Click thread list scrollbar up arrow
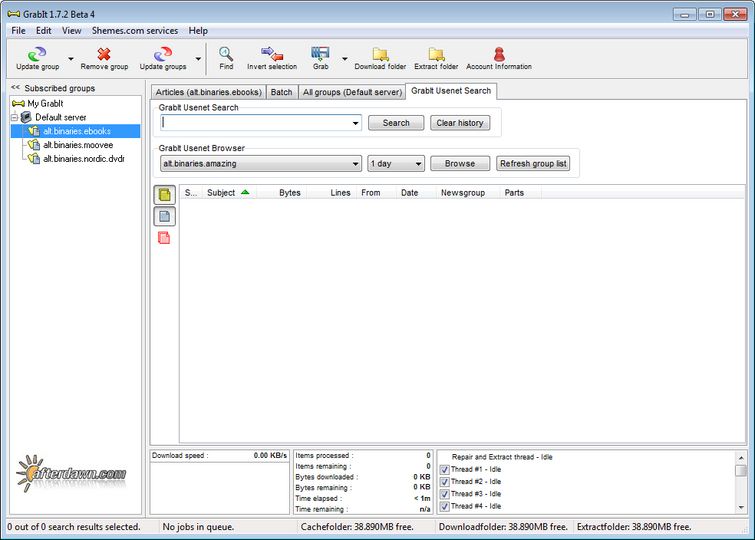The height and width of the screenshot is (540, 755). click(741, 458)
